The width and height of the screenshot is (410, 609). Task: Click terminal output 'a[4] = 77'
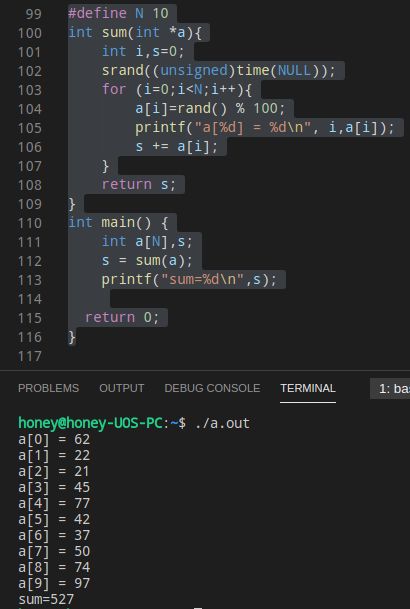(x=54, y=503)
